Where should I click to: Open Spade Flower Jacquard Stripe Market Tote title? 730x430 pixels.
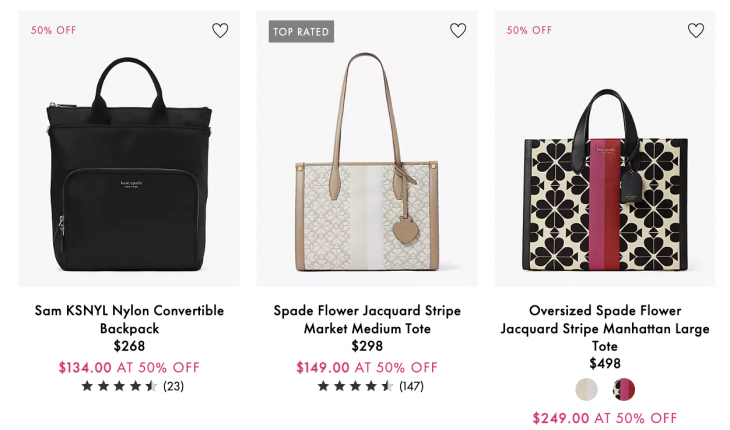click(x=367, y=319)
